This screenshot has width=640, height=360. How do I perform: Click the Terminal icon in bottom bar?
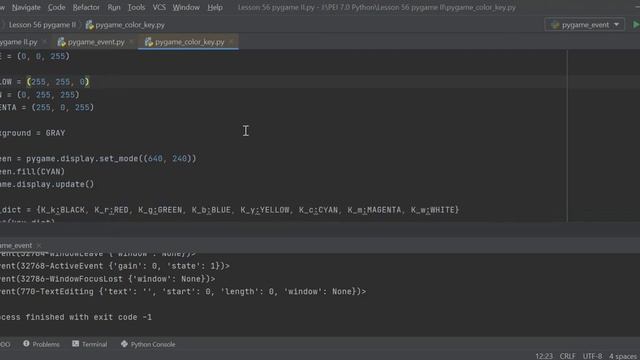pos(76,344)
